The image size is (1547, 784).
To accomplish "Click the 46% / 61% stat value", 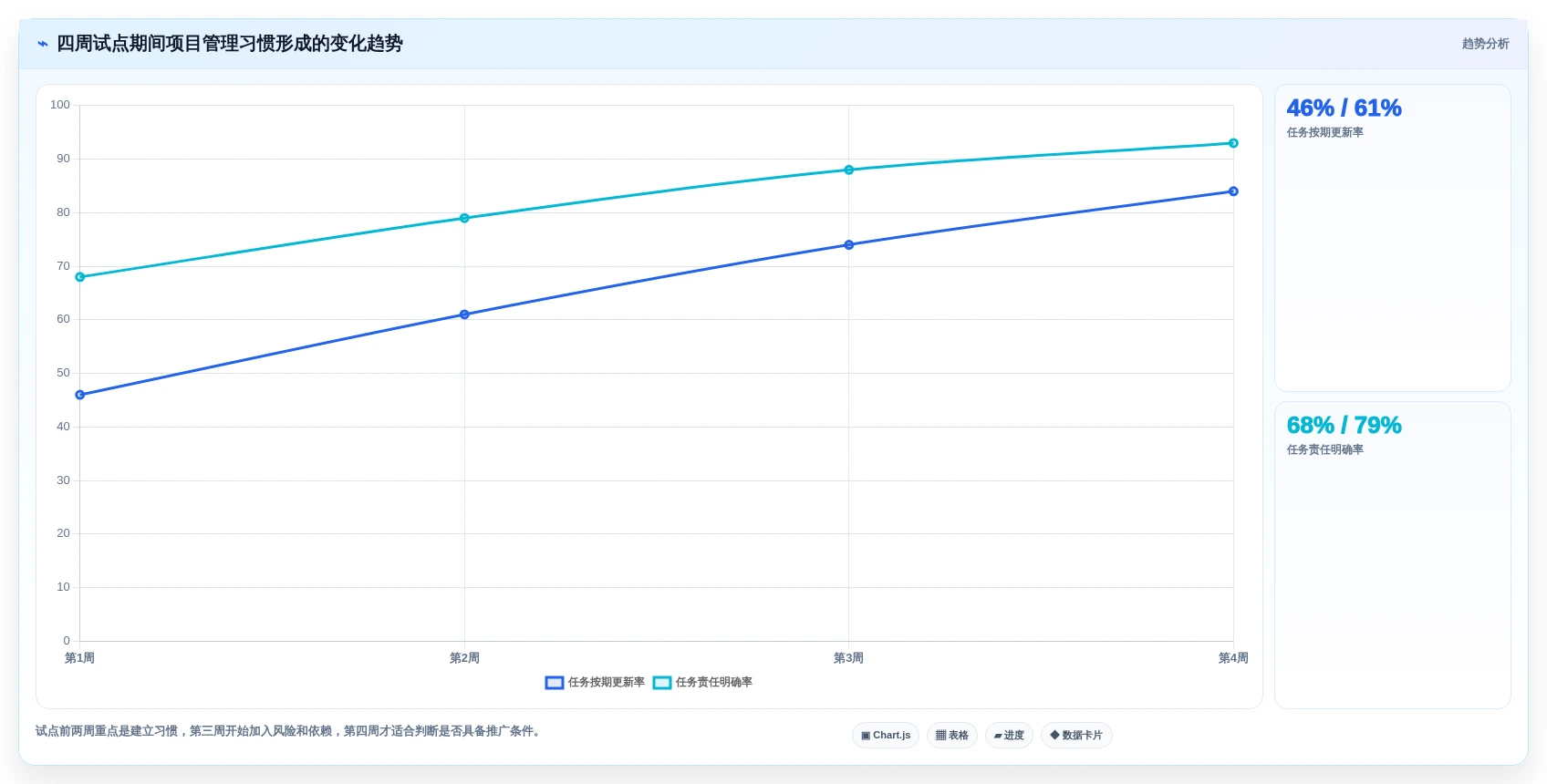I will coord(1344,108).
